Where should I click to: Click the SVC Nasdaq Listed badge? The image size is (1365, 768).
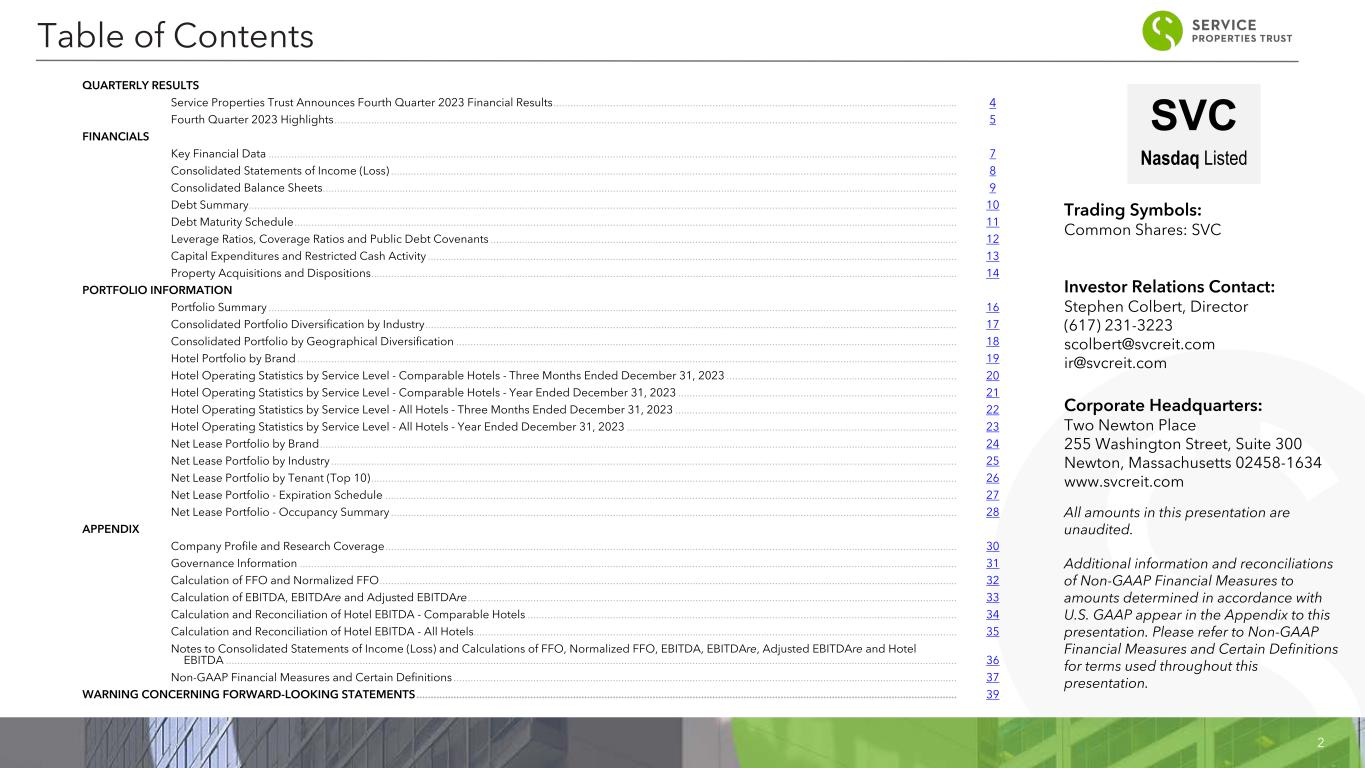click(x=1193, y=134)
